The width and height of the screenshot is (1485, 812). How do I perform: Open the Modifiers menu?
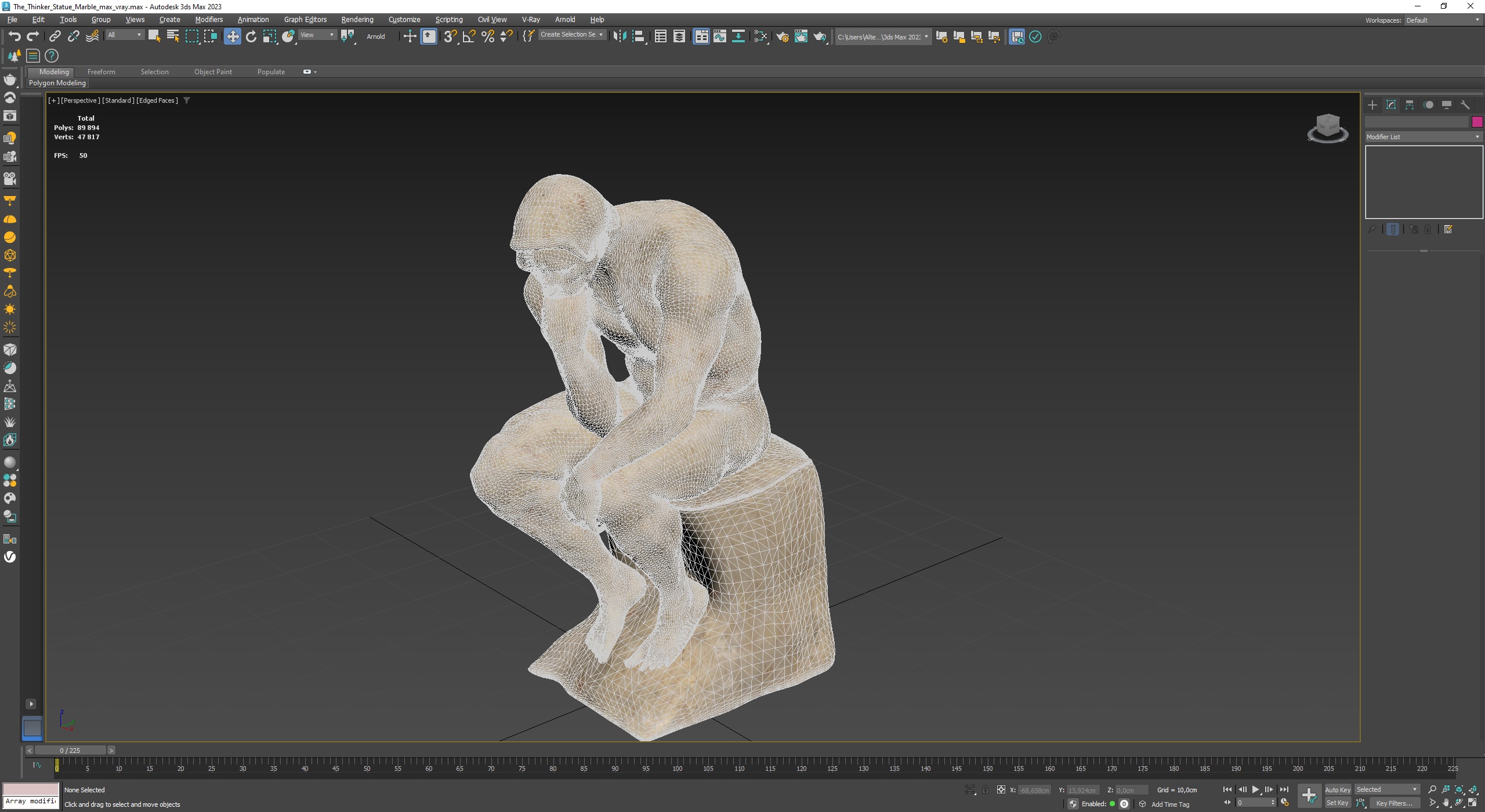point(209,19)
